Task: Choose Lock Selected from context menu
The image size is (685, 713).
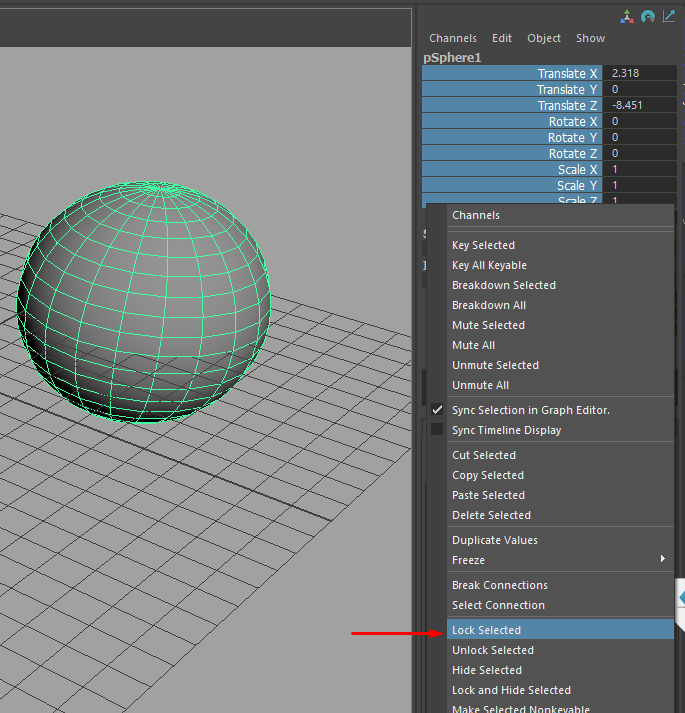Action: coord(486,630)
